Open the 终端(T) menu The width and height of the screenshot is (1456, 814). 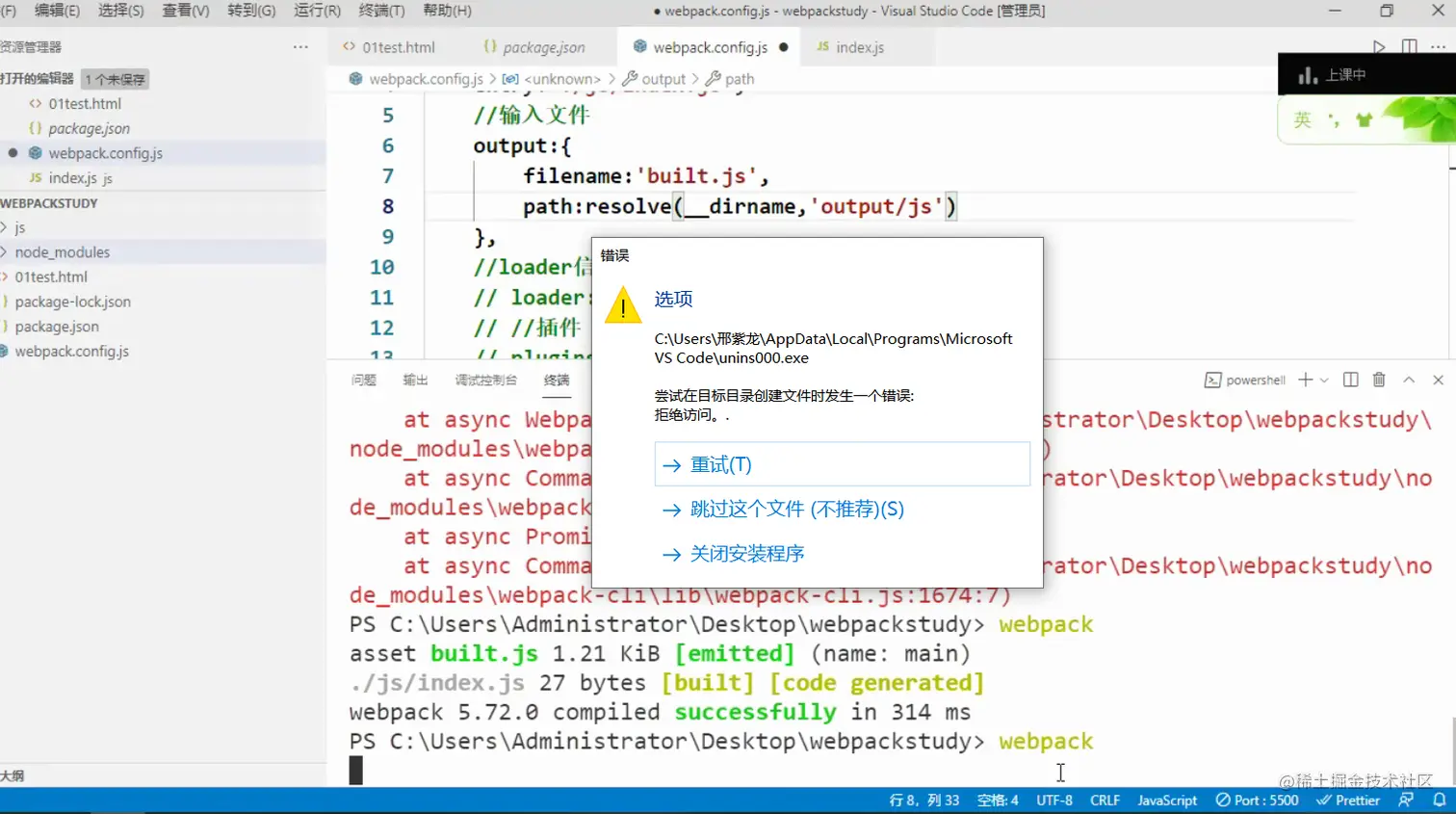tap(381, 11)
